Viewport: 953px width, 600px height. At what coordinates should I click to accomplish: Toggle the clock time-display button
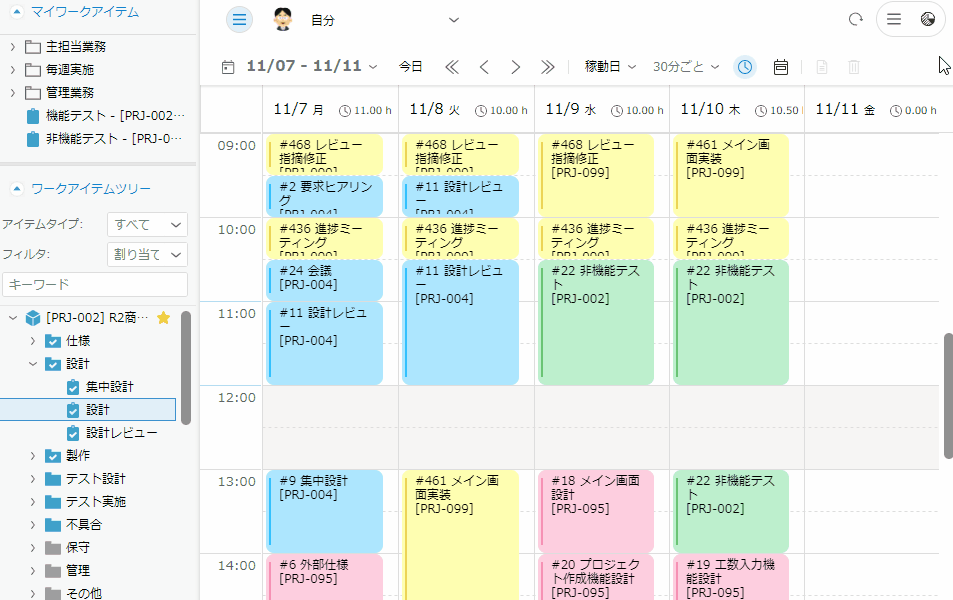745,67
